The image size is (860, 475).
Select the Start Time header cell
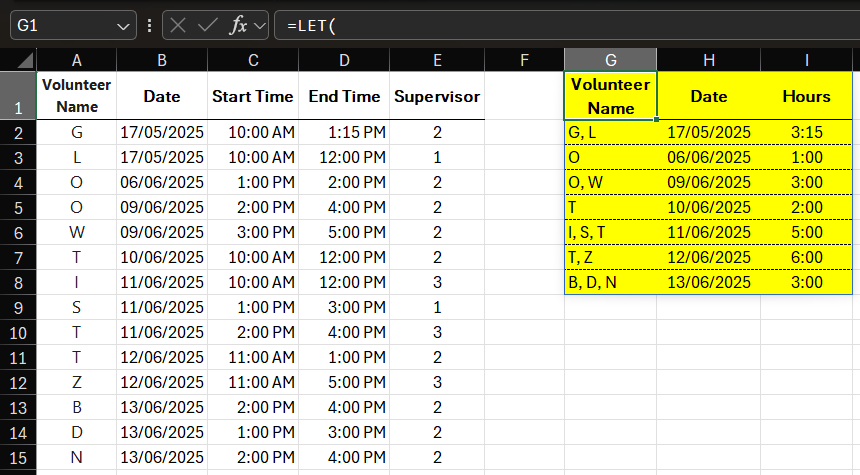[253, 96]
